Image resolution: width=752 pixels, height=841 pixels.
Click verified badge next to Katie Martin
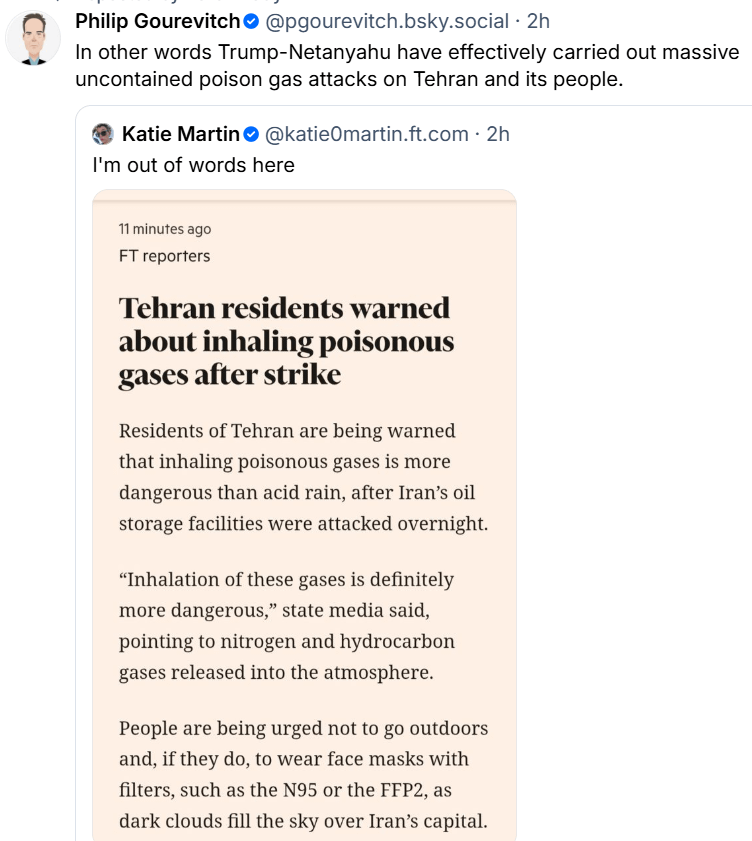(252, 134)
